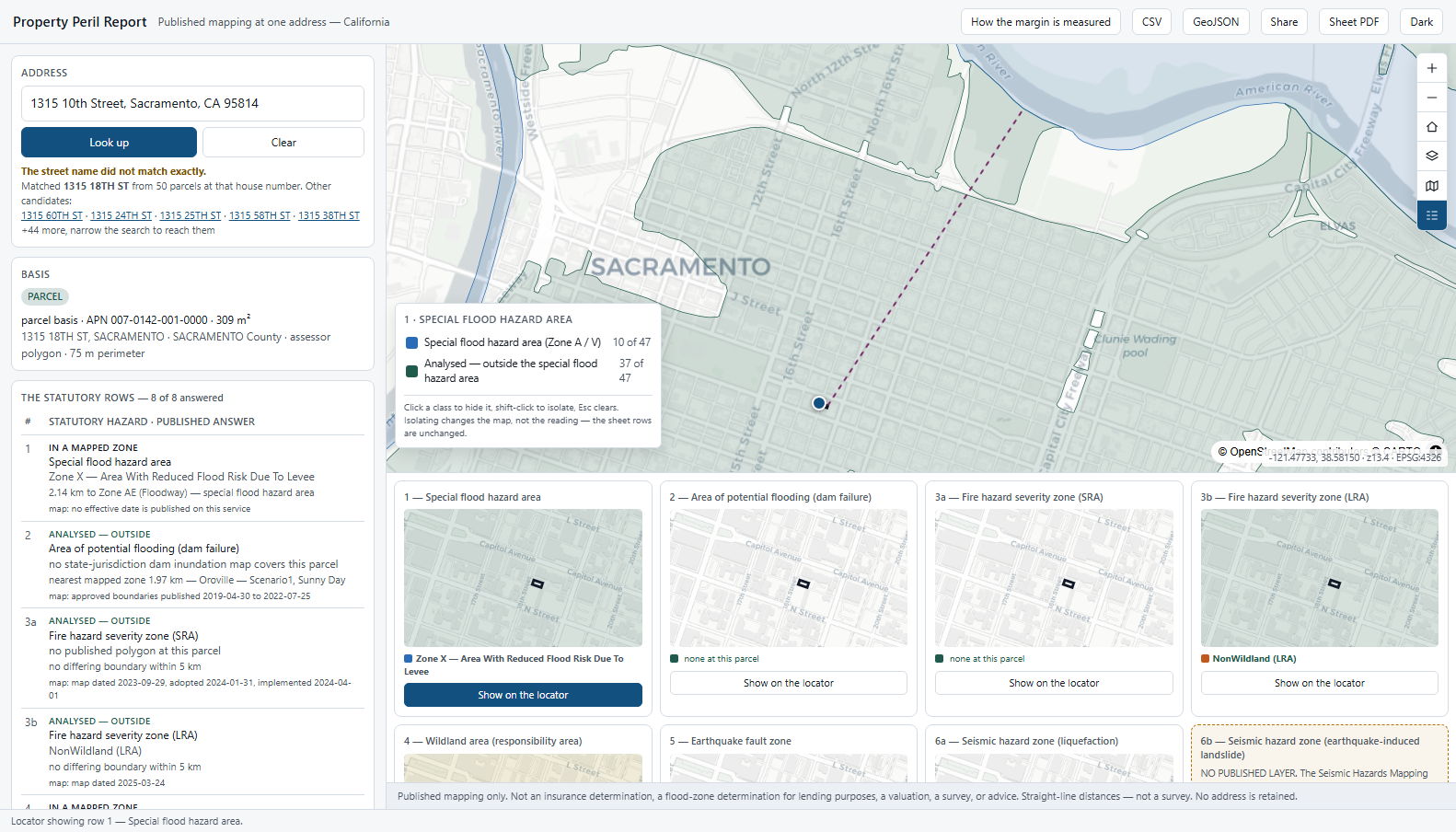The width and height of the screenshot is (1456, 832).
Task: Click "2.14 km to Zone AE (Floodway)" line
Action: (x=181, y=492)
